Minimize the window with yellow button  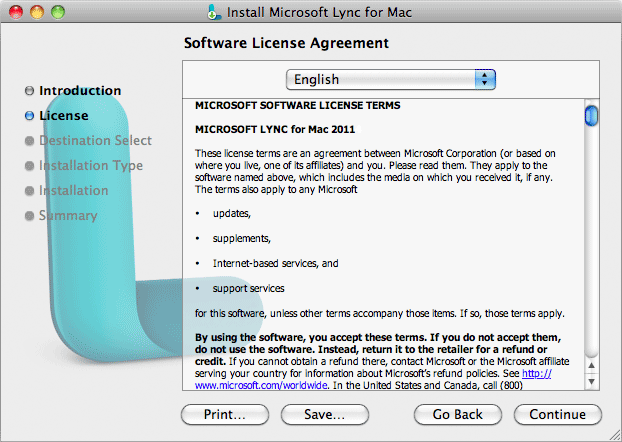point(37,12)
